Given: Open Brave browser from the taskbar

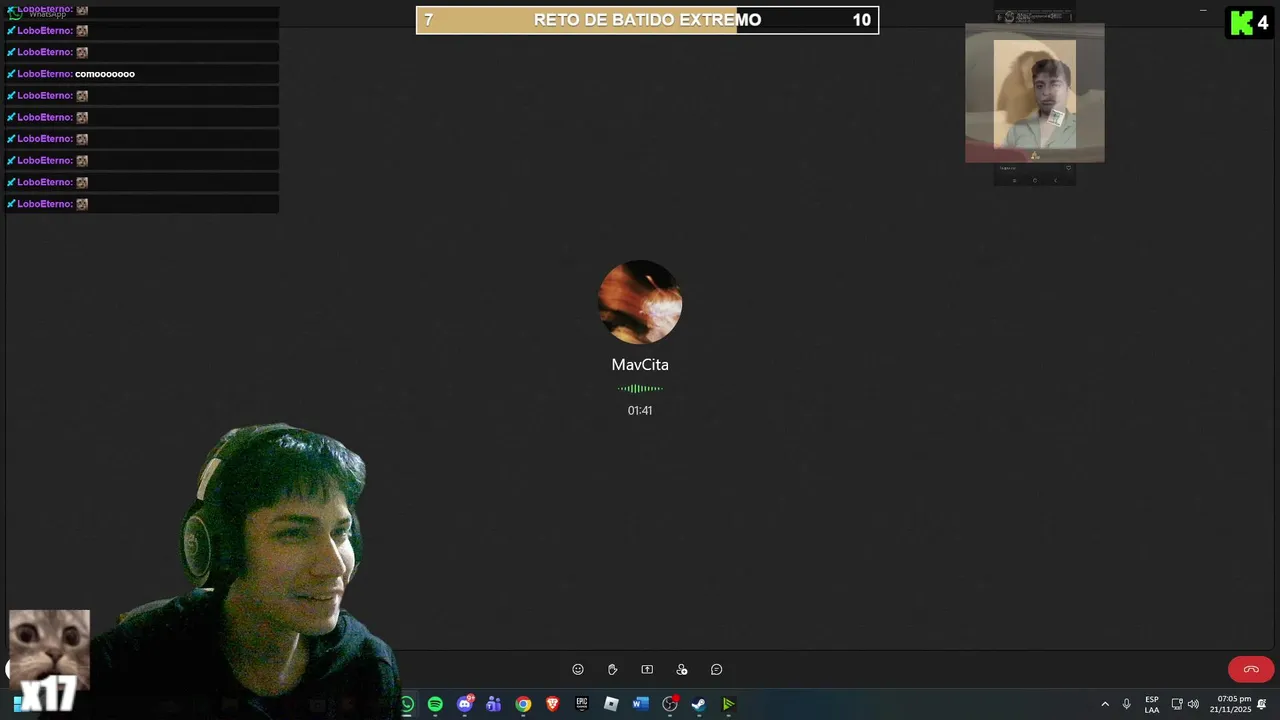Looking at the screenshot, I should (x=552, y=704).
